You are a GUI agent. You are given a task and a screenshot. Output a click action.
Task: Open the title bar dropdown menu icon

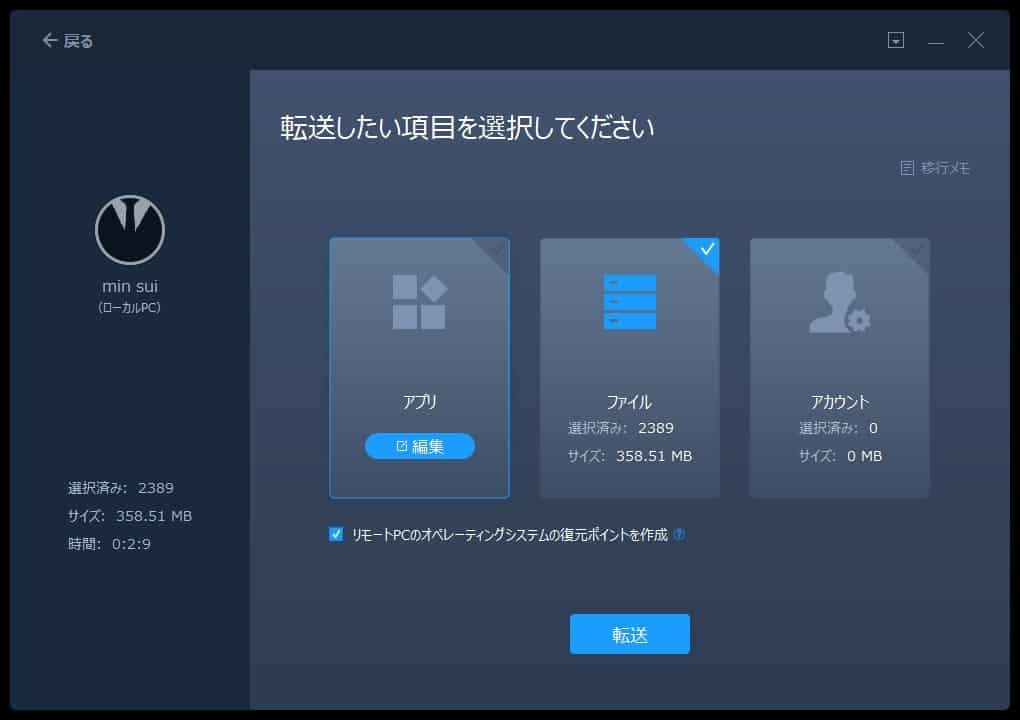coord(896,40)
